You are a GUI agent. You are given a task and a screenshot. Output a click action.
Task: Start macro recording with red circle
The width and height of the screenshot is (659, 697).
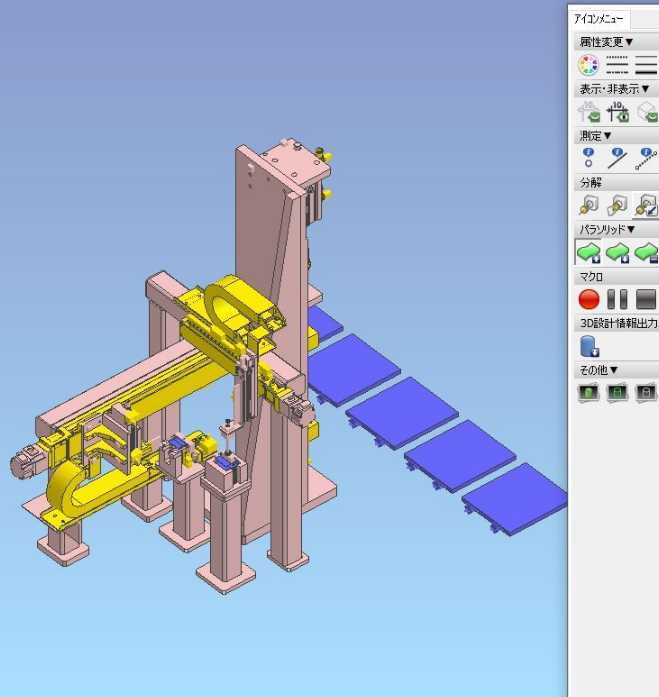tap(588, 299)
